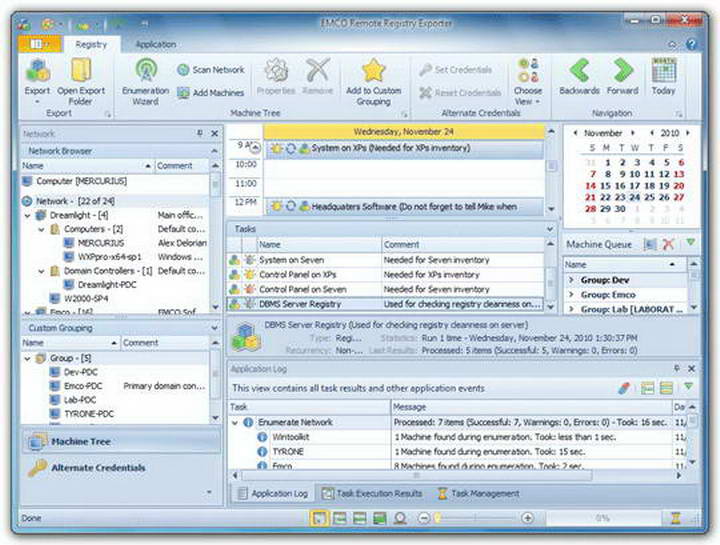Open Task Execution Results tab

tap(372, 494)
